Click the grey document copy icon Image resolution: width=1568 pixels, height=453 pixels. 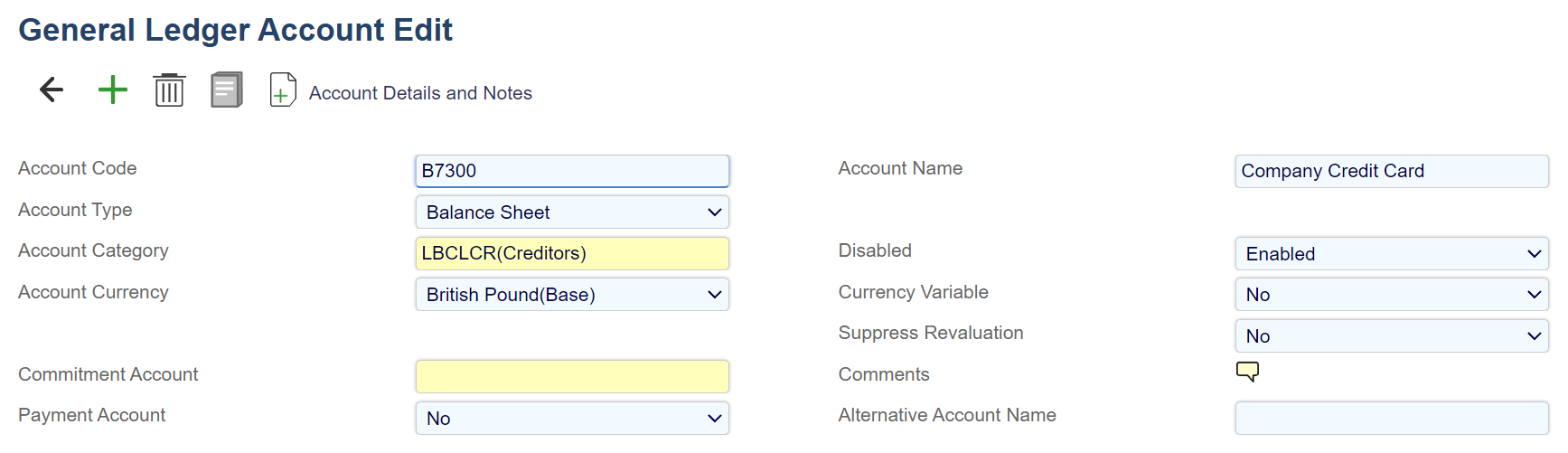[x=226, y=90]
